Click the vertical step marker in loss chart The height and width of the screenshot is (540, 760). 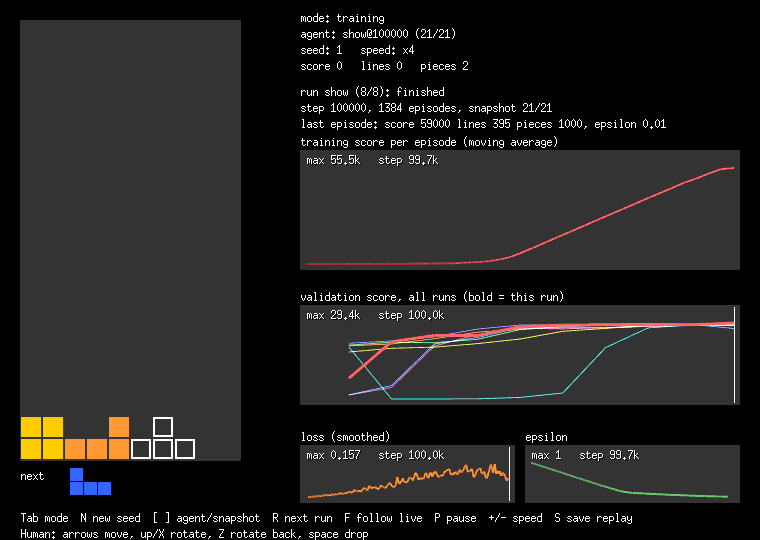509,474
